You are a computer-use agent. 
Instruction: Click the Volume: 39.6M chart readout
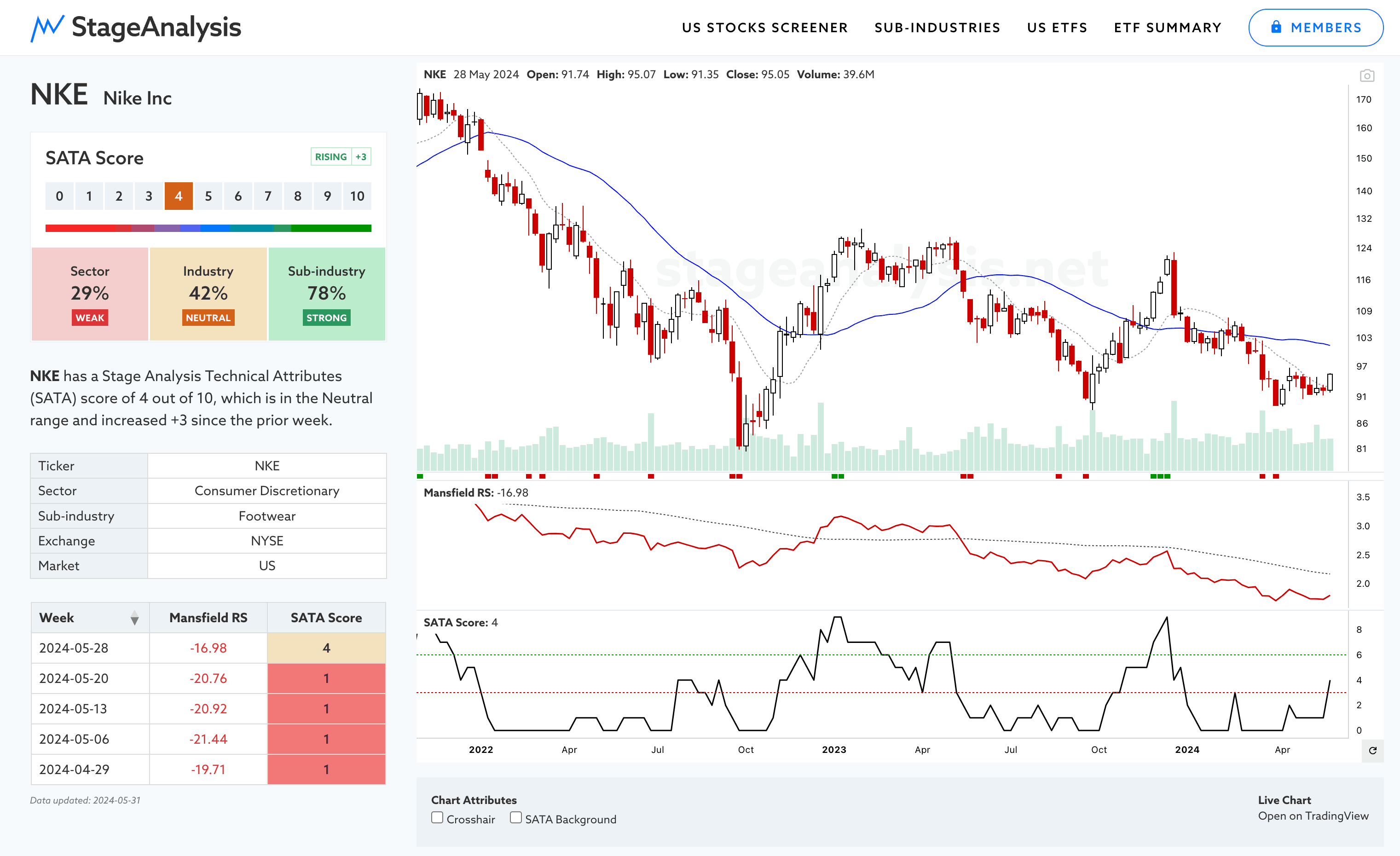pos(835,75)
